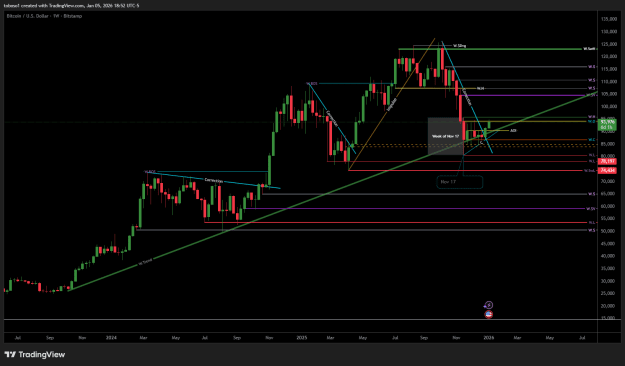Click the W.Trend label on the green trendline
The height and width of the screenshot is (366, 625).
(145, 262)
